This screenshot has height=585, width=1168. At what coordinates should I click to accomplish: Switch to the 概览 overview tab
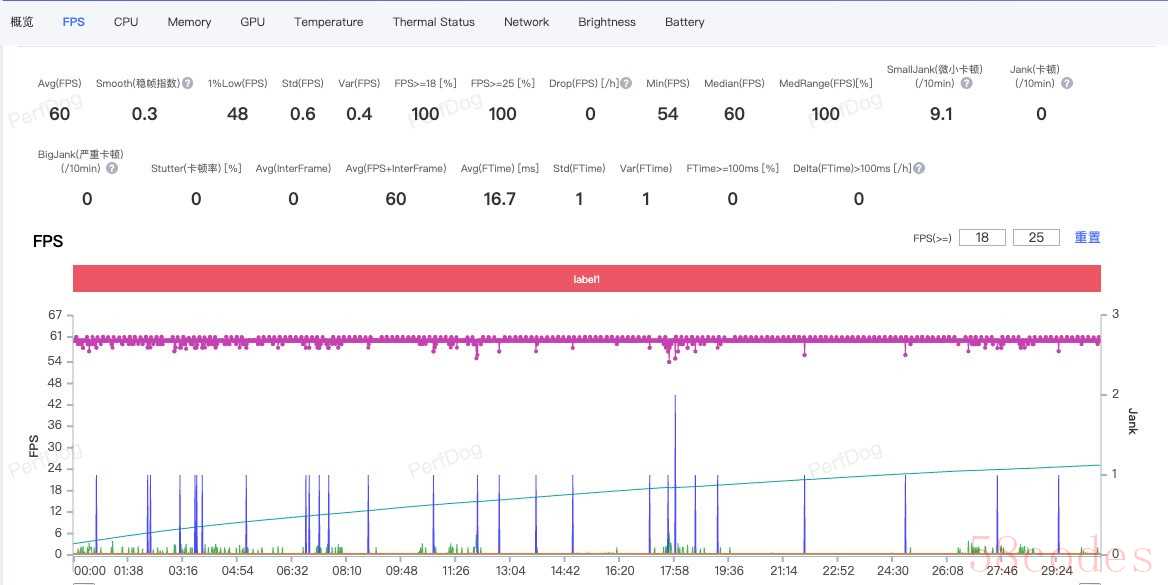pos(22,22)
